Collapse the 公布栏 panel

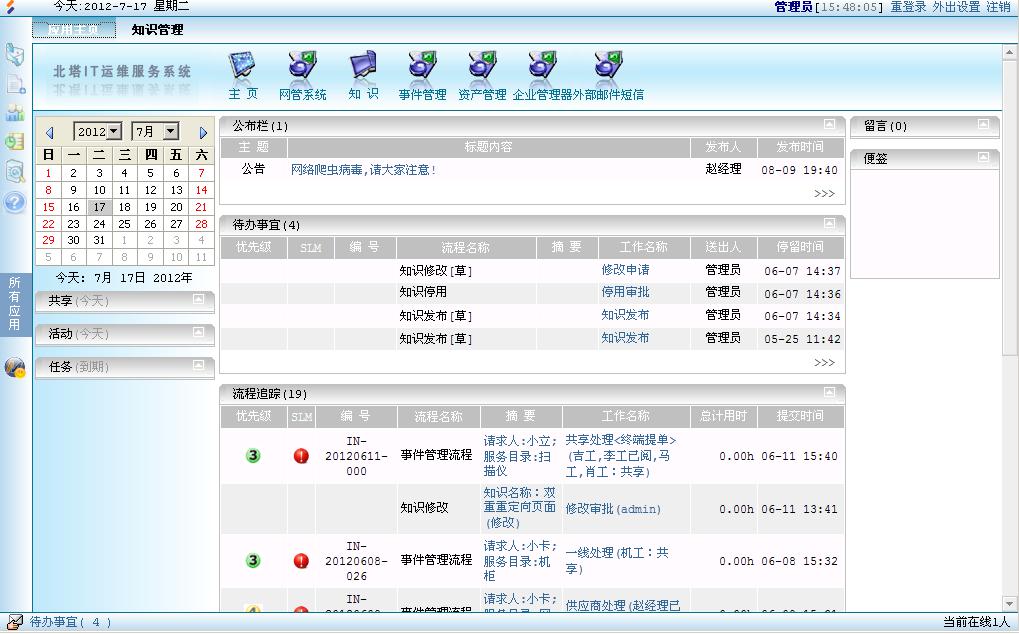tap(829, 125)
